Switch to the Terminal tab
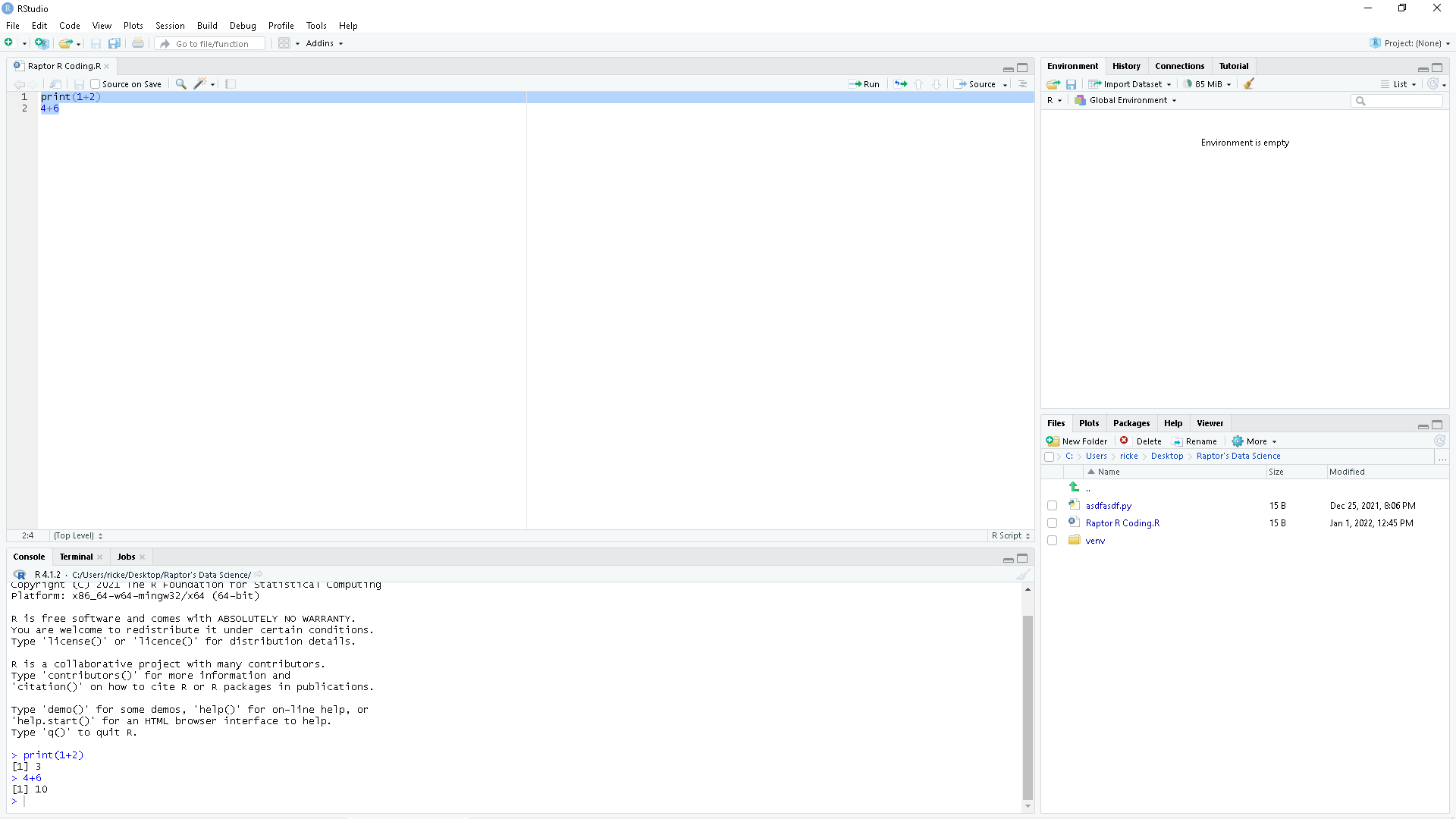1456x819 pixels. [76, 556]
